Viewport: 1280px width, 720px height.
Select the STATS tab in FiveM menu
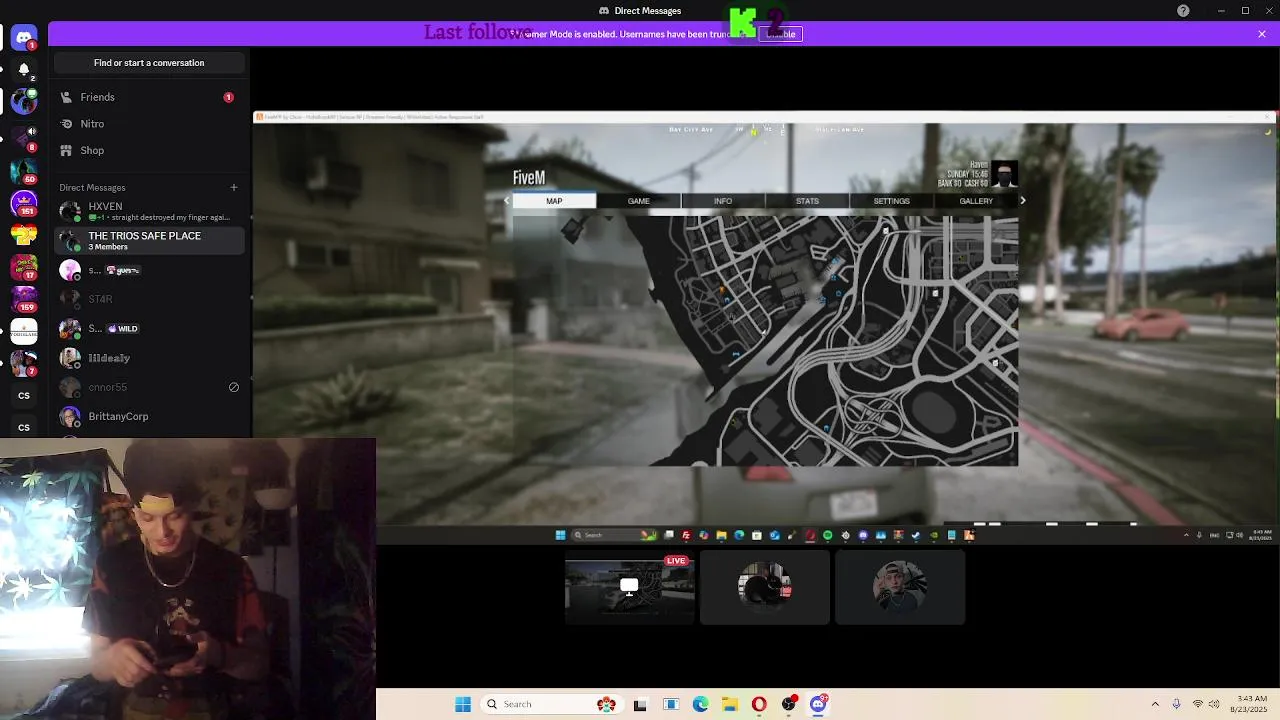pyautogui.click(x=807, y=201)
